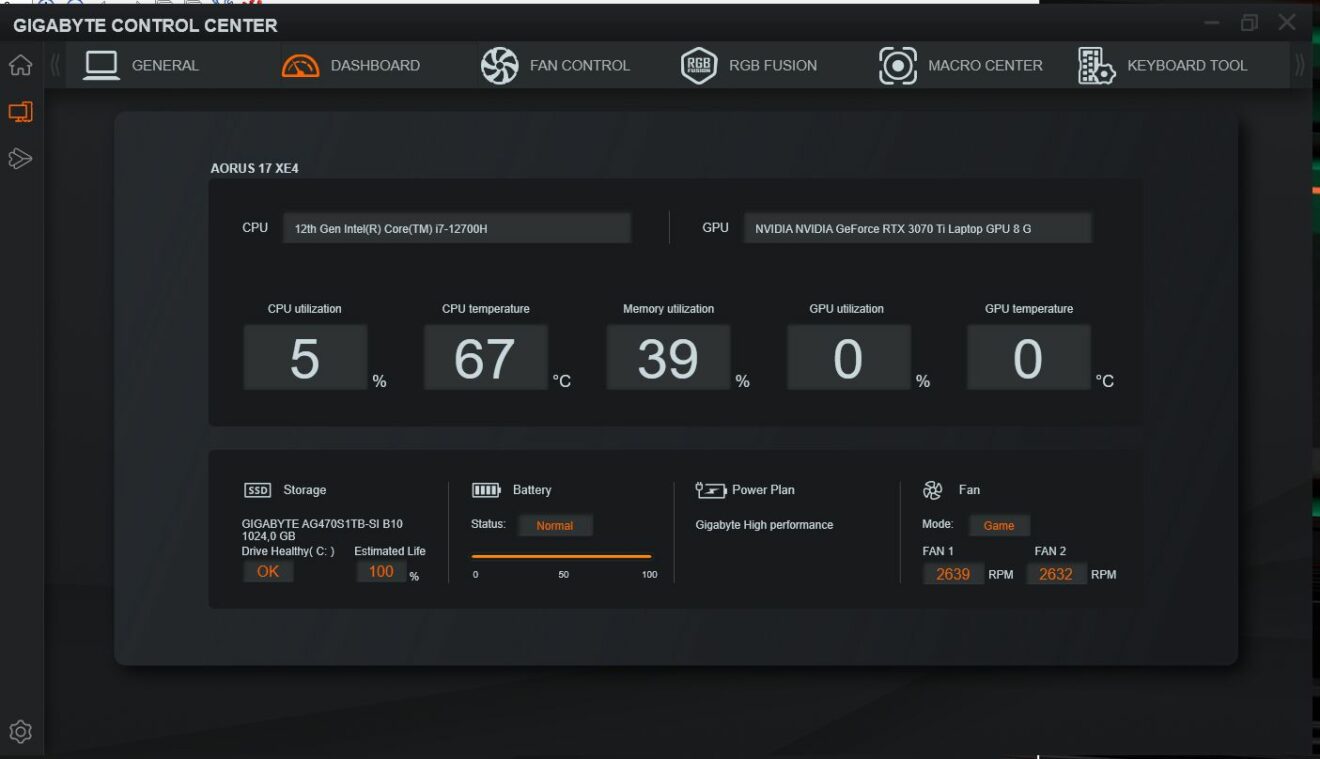
Task: Expand the right navigation chevron
Action: [1296, 64]
